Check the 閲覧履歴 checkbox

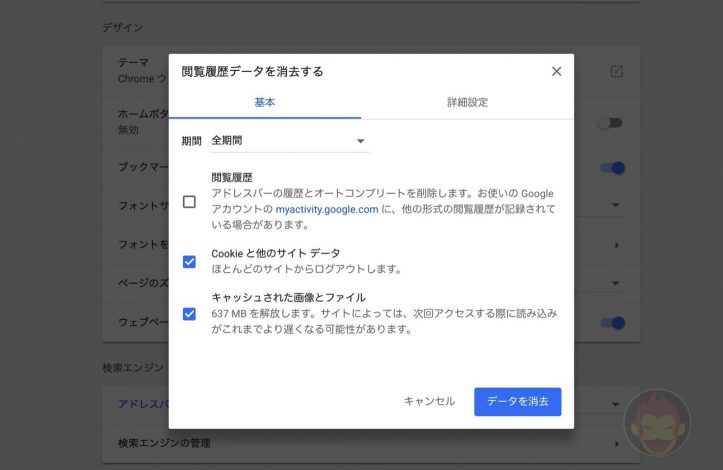tap(189, 202)
